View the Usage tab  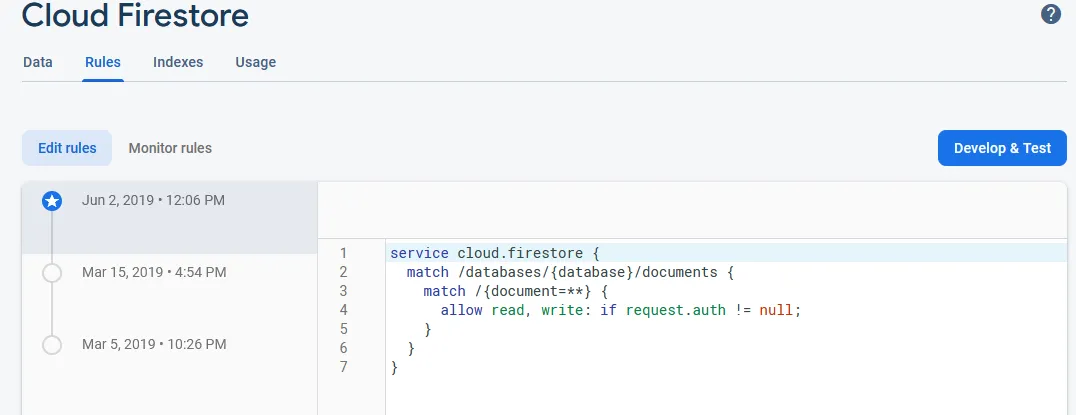click(255, 62)
